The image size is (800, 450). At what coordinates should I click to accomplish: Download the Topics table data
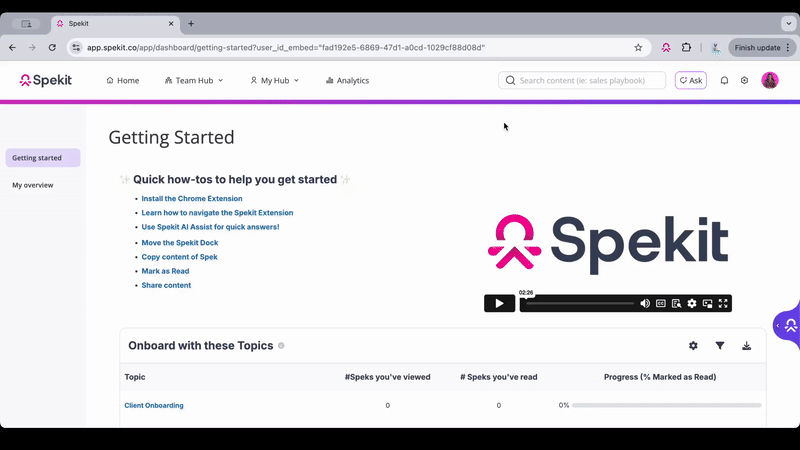tap(746, 346)
